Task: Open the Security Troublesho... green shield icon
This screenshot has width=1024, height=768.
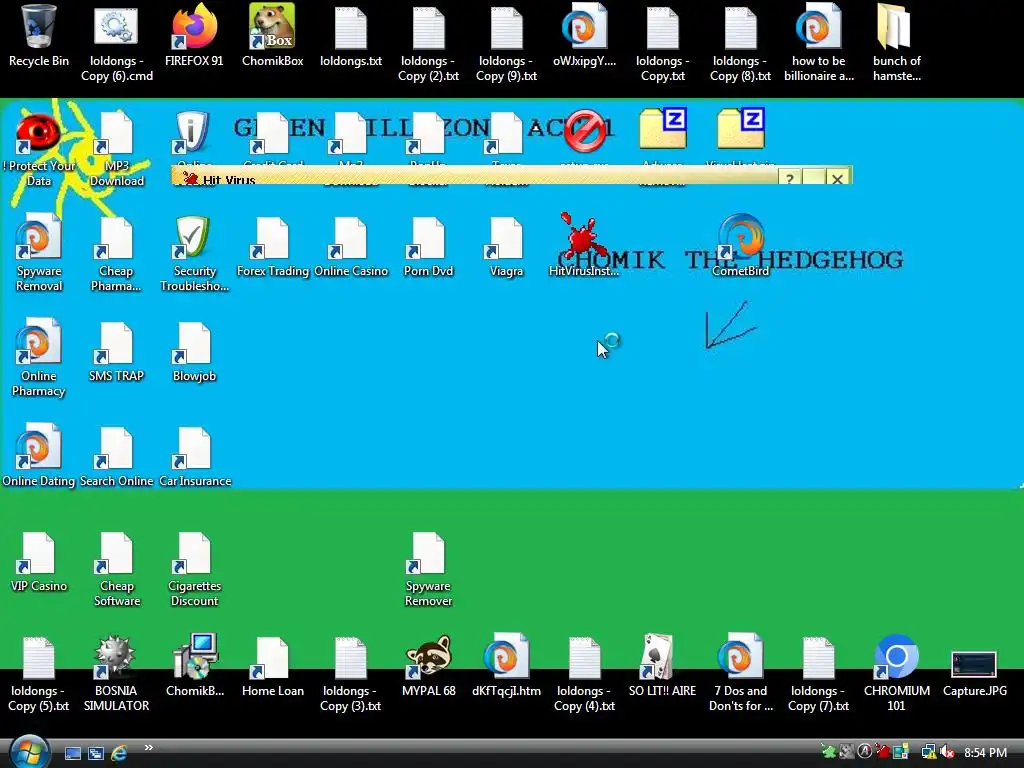Action: [194, 253]
